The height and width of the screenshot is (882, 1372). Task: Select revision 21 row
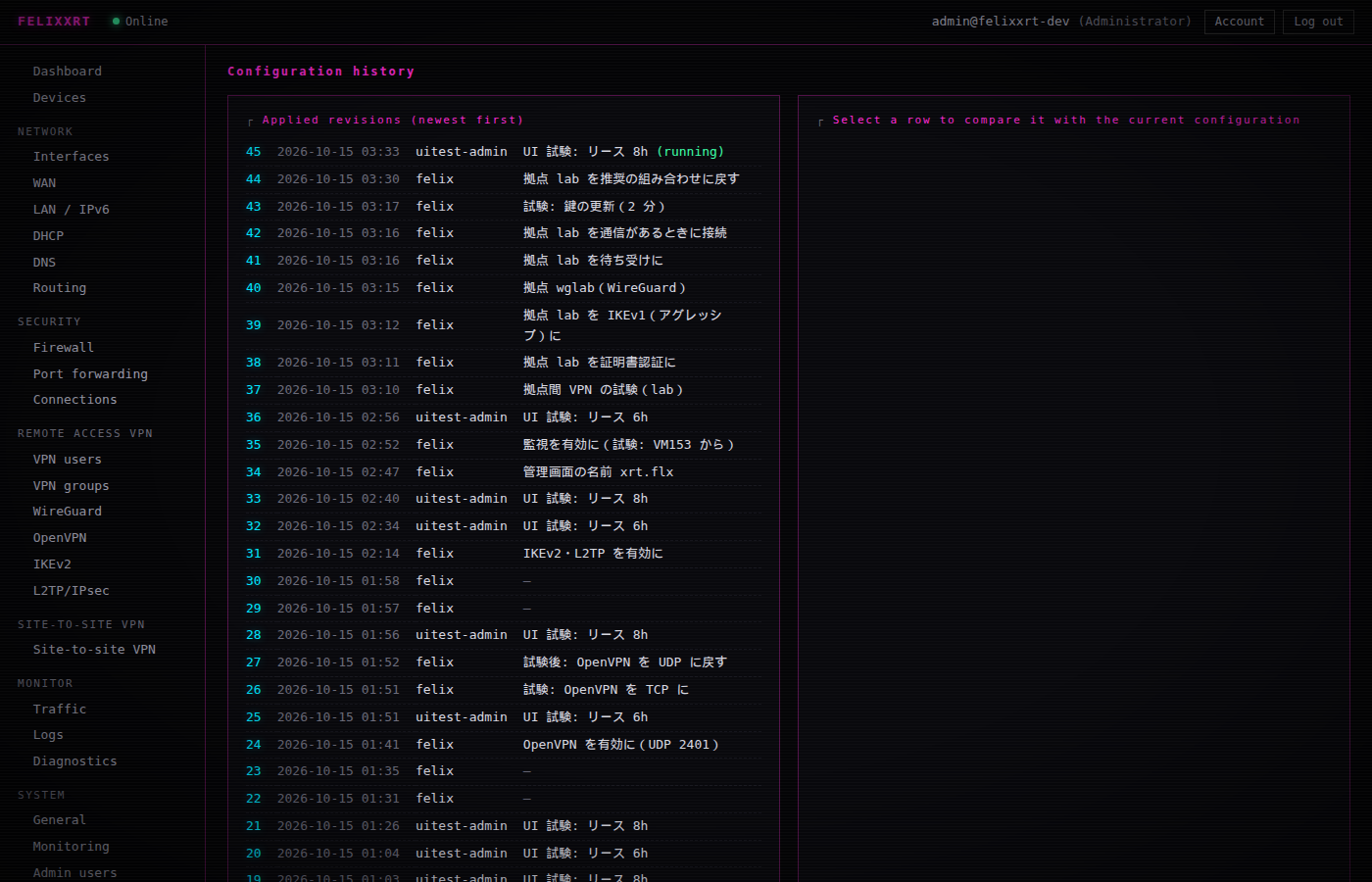503,826
